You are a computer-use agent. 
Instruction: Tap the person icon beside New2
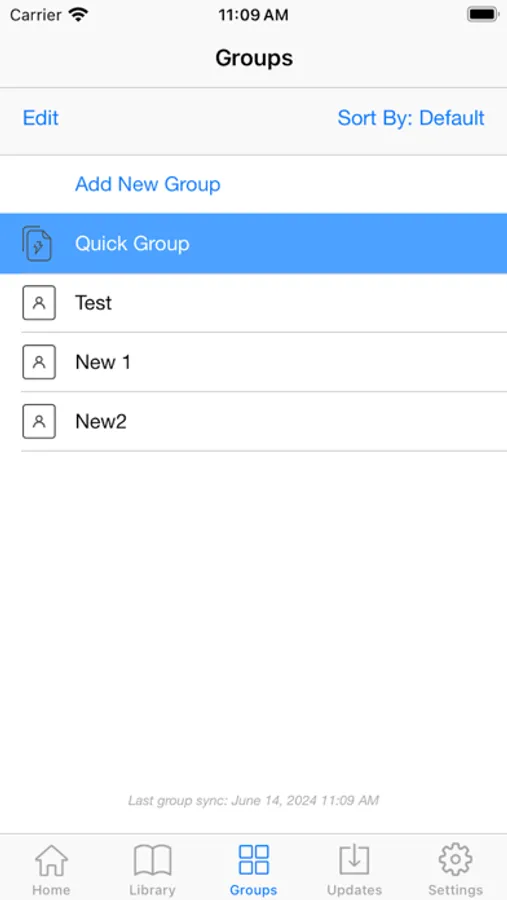click(39, 421)
